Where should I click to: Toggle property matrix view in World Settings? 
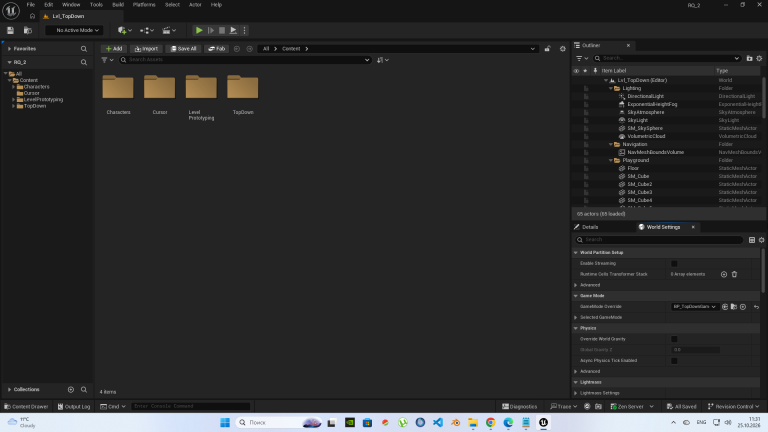pos(752,240)
